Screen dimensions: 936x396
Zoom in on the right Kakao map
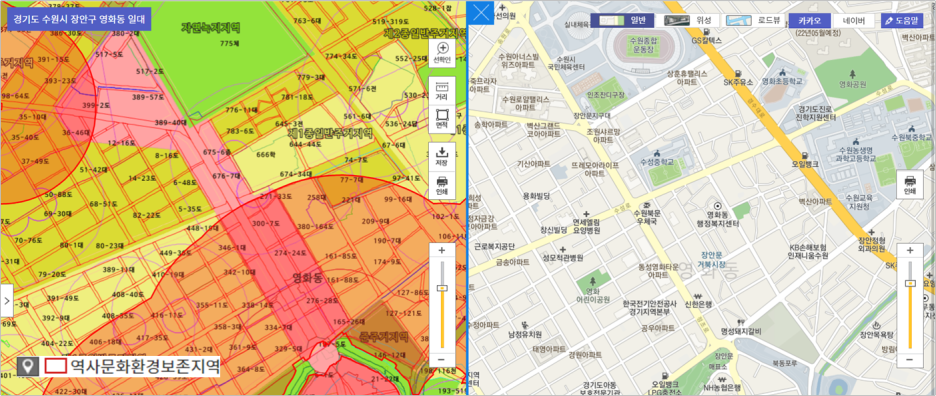pos(910,250)
